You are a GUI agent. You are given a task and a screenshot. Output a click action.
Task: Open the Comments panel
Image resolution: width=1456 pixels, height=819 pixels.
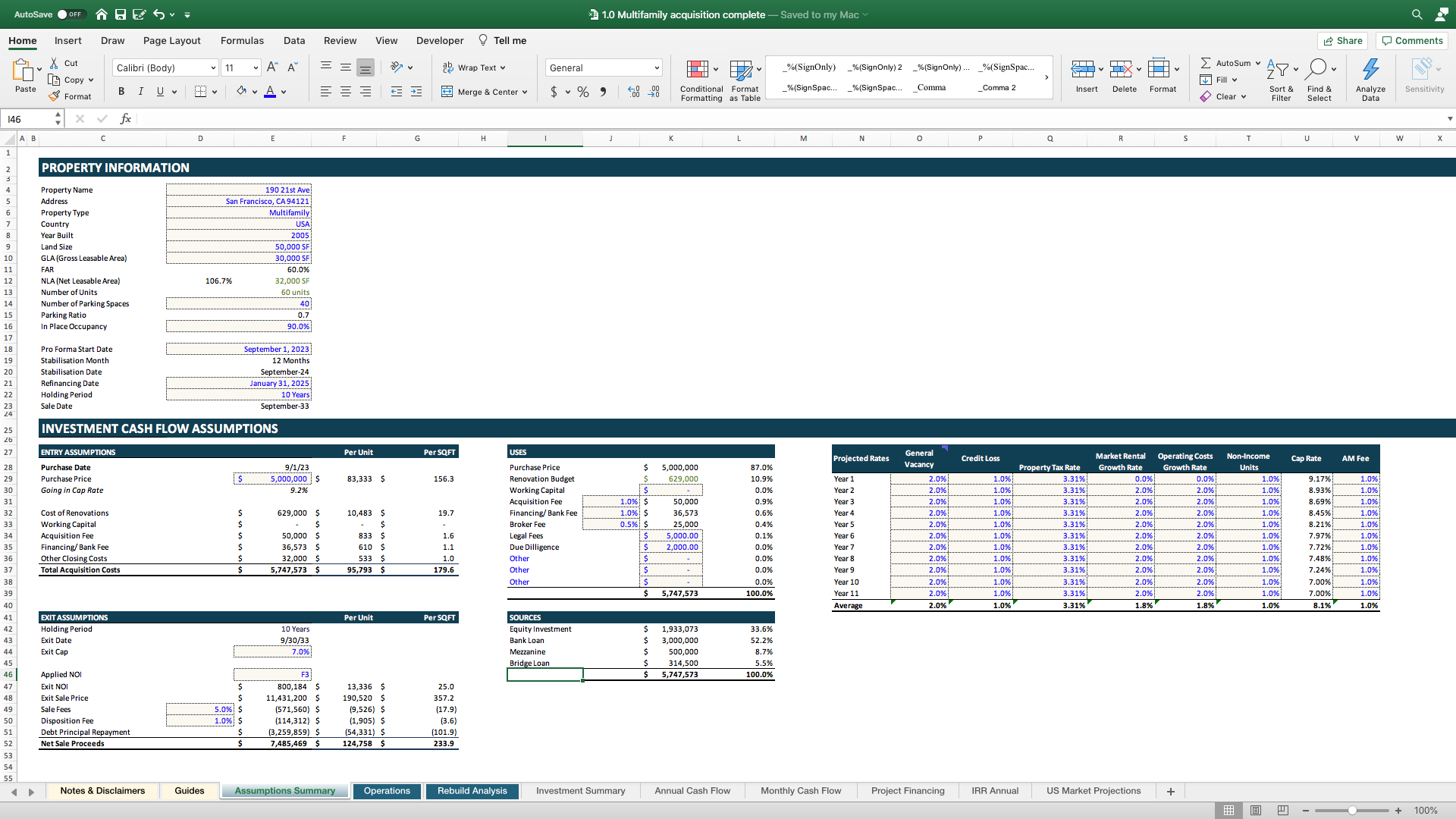1410,40
